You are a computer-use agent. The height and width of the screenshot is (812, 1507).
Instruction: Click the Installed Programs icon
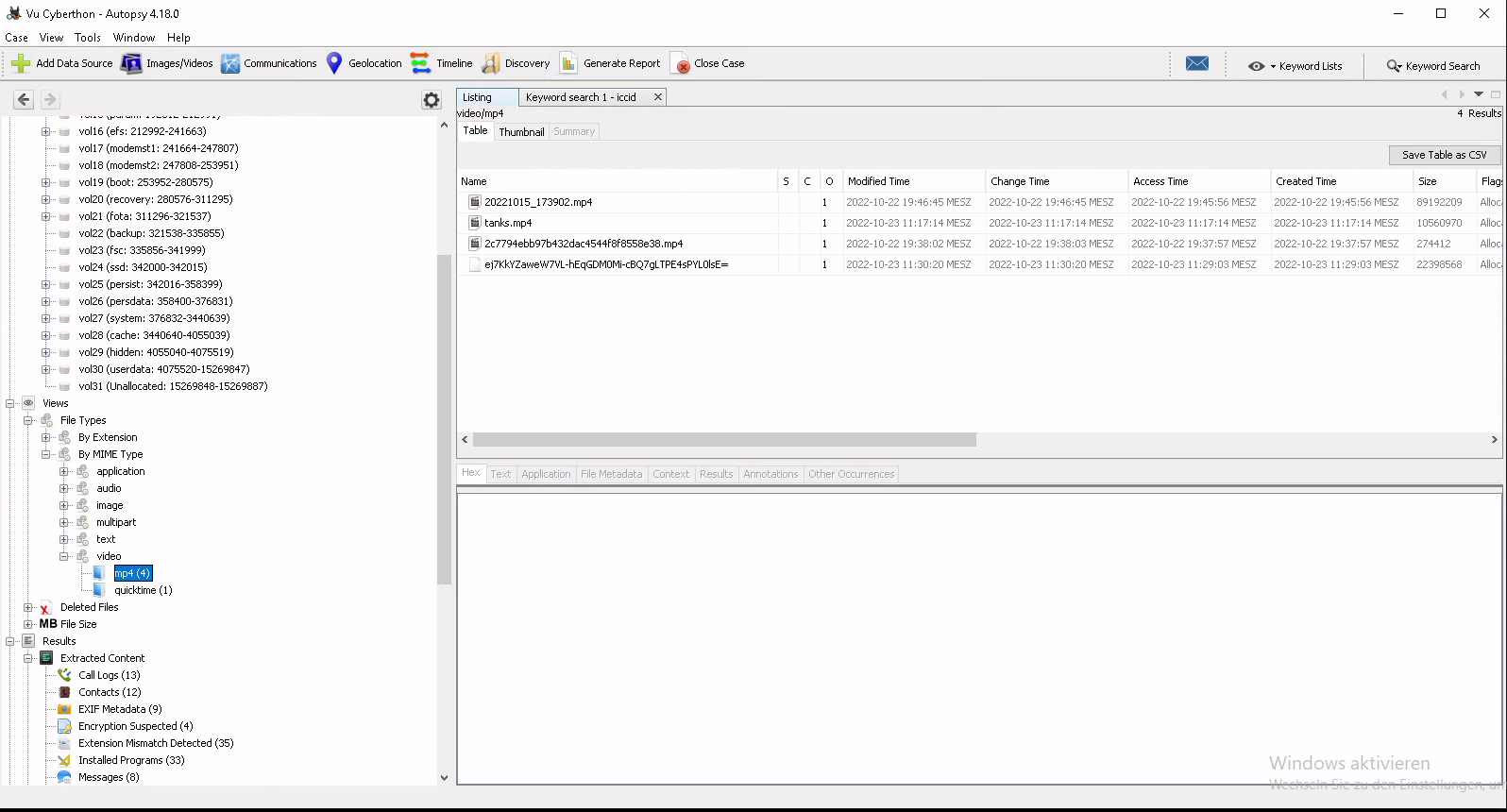coord(64,760)
